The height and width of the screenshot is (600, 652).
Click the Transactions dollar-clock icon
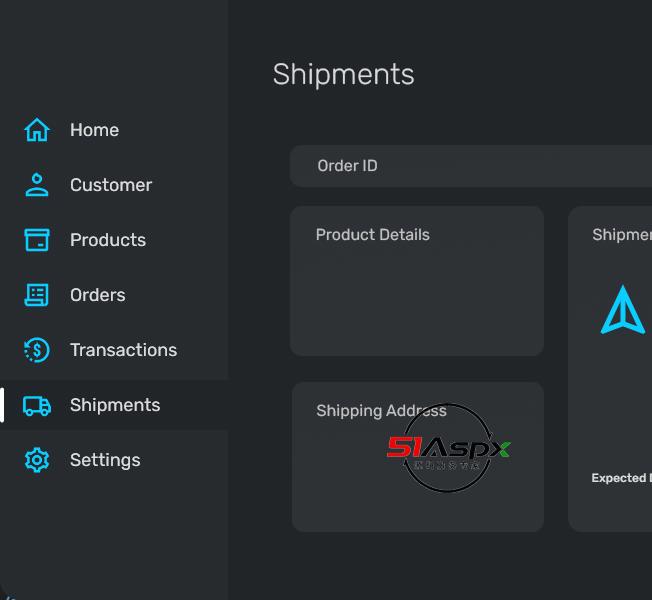point(37,350)
